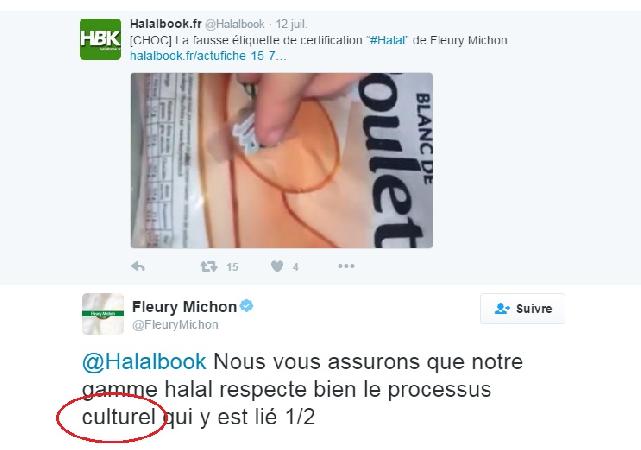
Task: Retweet the Halalbook tweet via retweet icon
Action: coord(208,266)
